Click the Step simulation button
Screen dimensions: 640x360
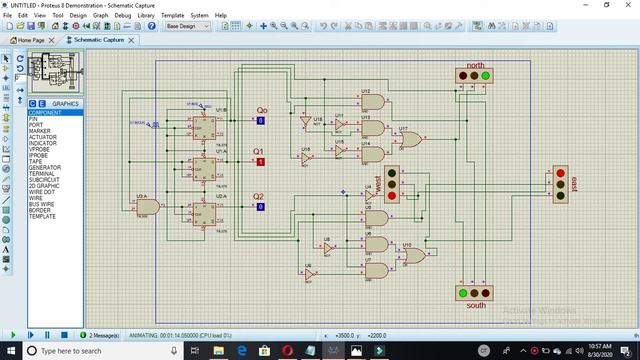click(x=30, y=335)
